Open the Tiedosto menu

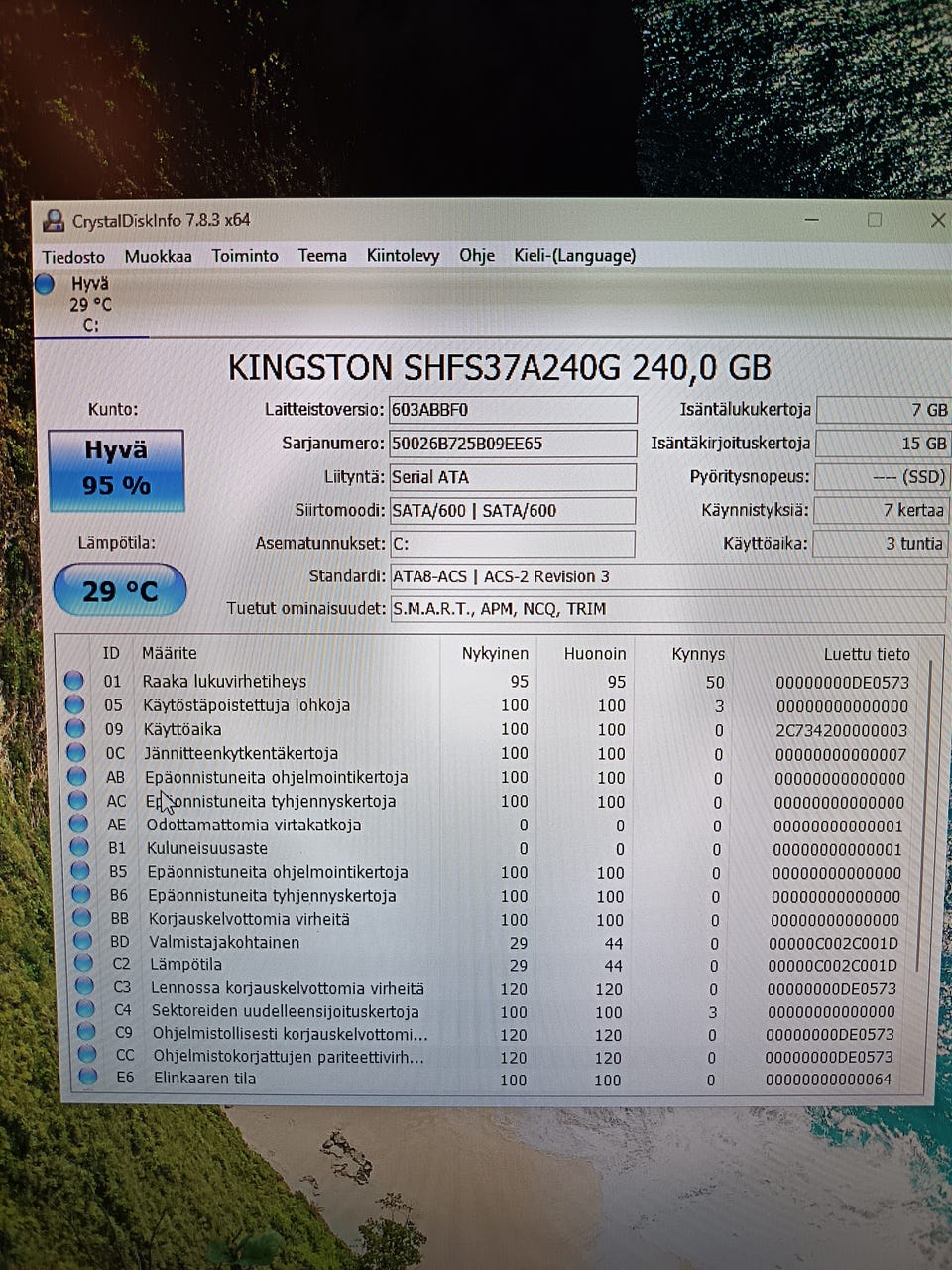pyautogui.click(x=73, y=257)
